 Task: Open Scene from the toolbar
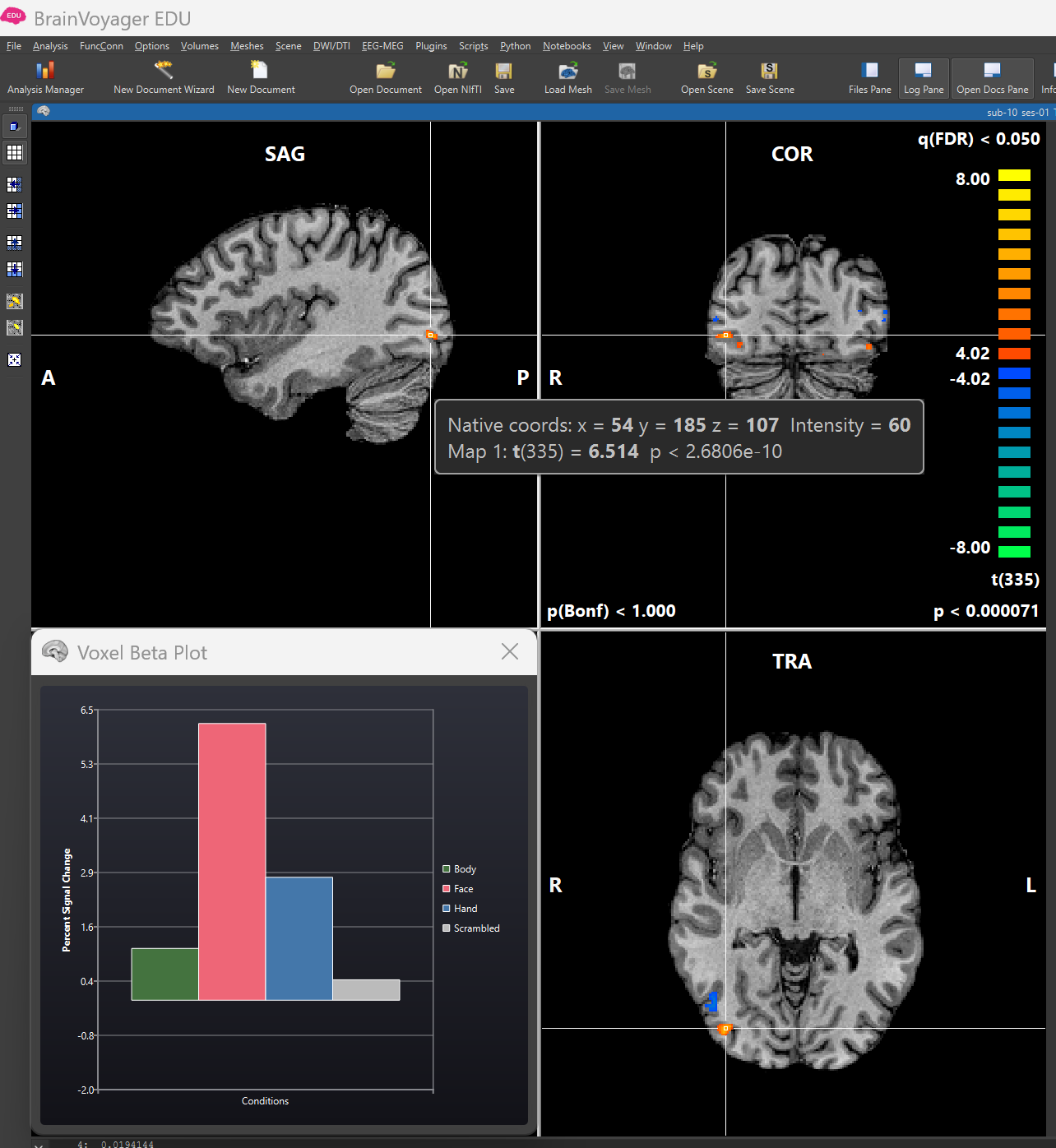(706, 78)
